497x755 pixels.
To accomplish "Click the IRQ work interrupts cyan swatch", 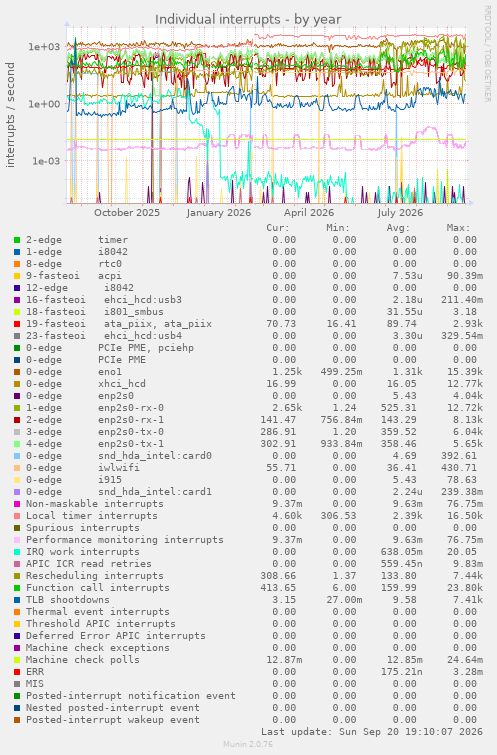I will (x=17, y=552).
